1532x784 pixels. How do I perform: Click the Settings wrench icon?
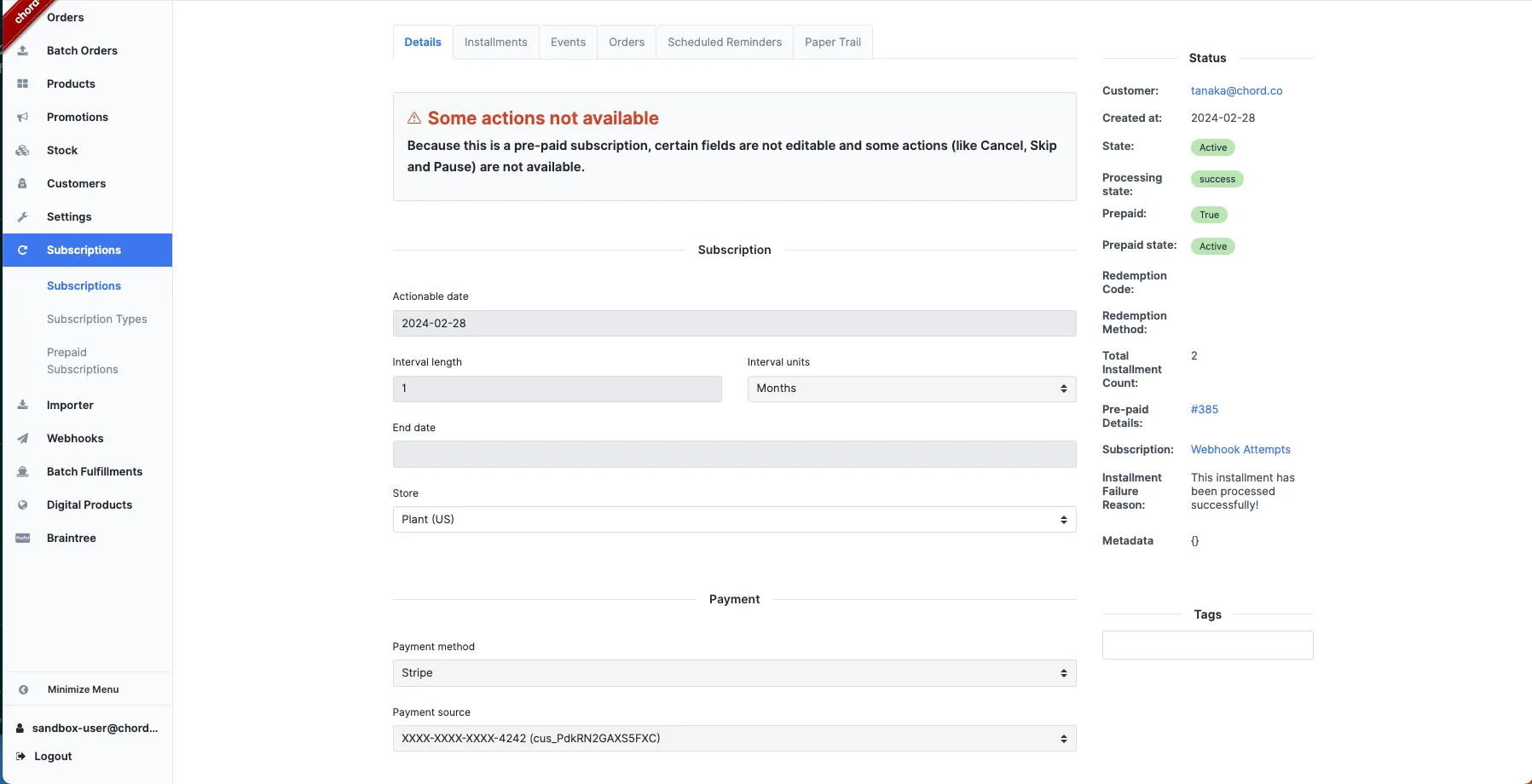tap(23, 216)
